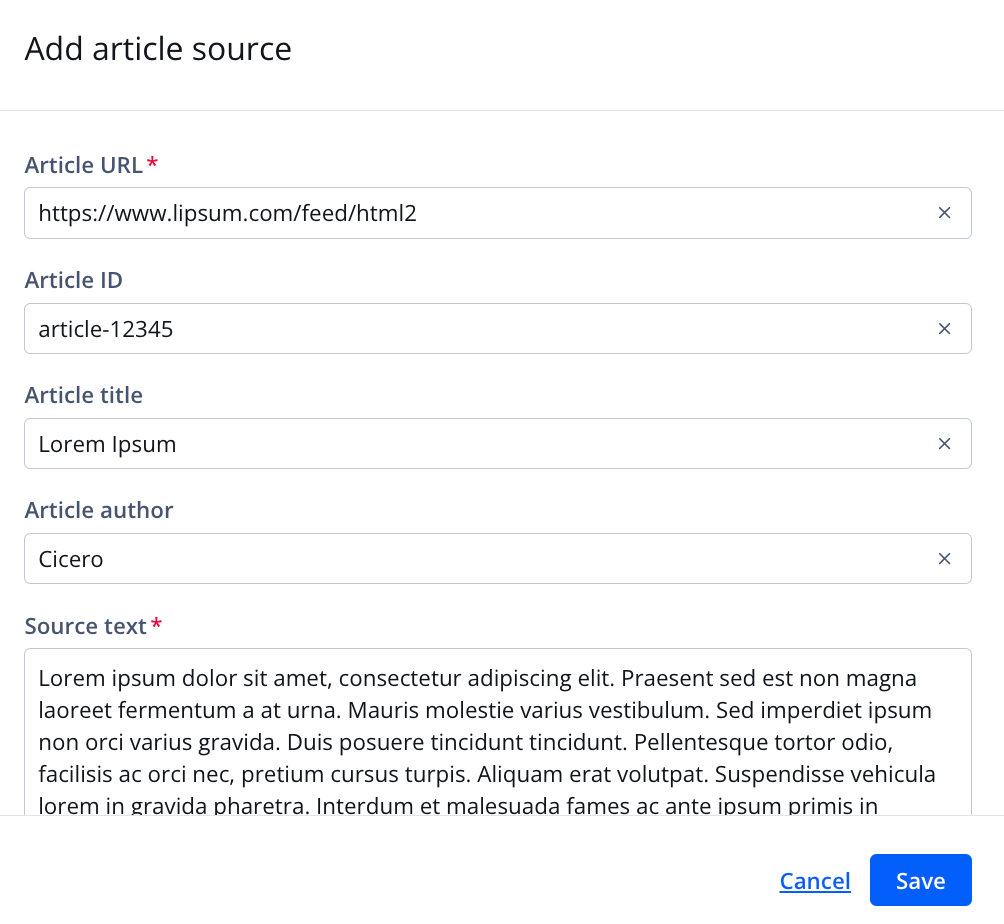Click the required asterisk next to Source text

pyautogui.click(x=156, y=622)
